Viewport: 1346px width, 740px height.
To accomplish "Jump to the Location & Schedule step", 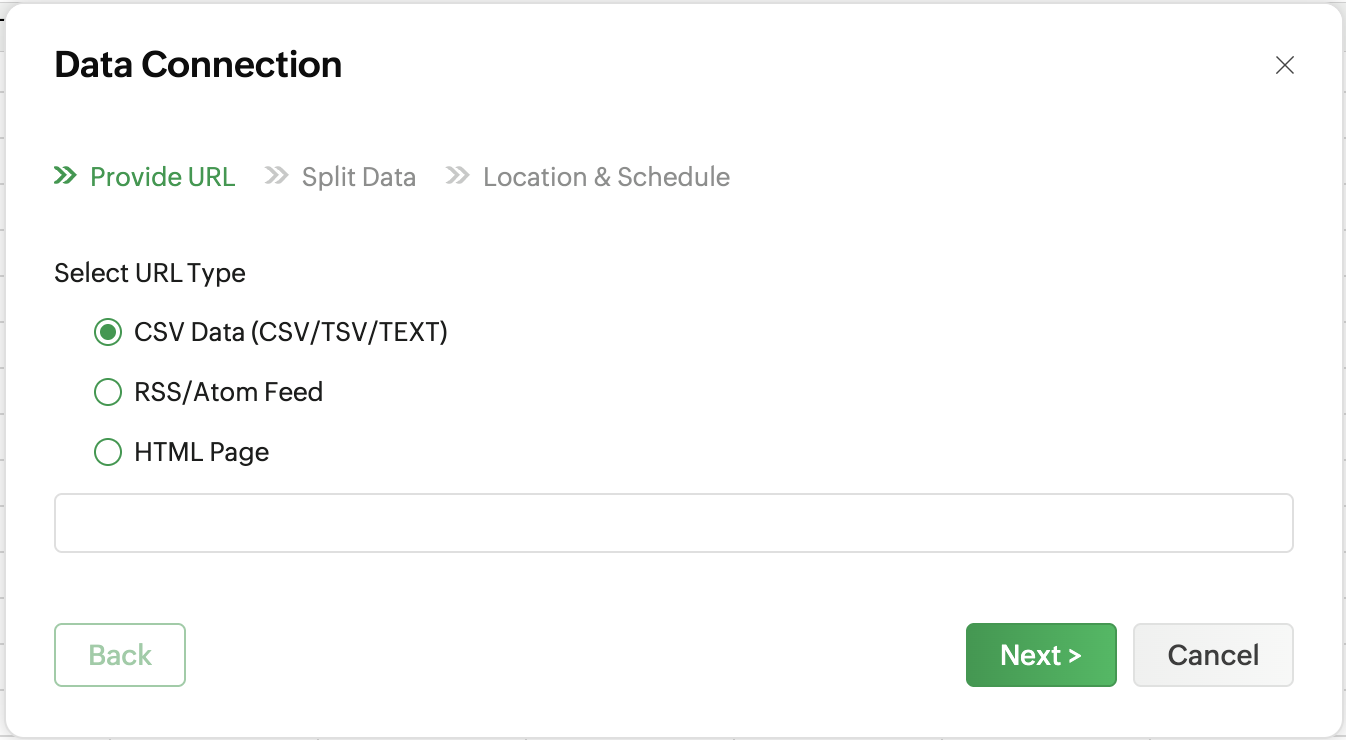I will [x=606, y=177].
